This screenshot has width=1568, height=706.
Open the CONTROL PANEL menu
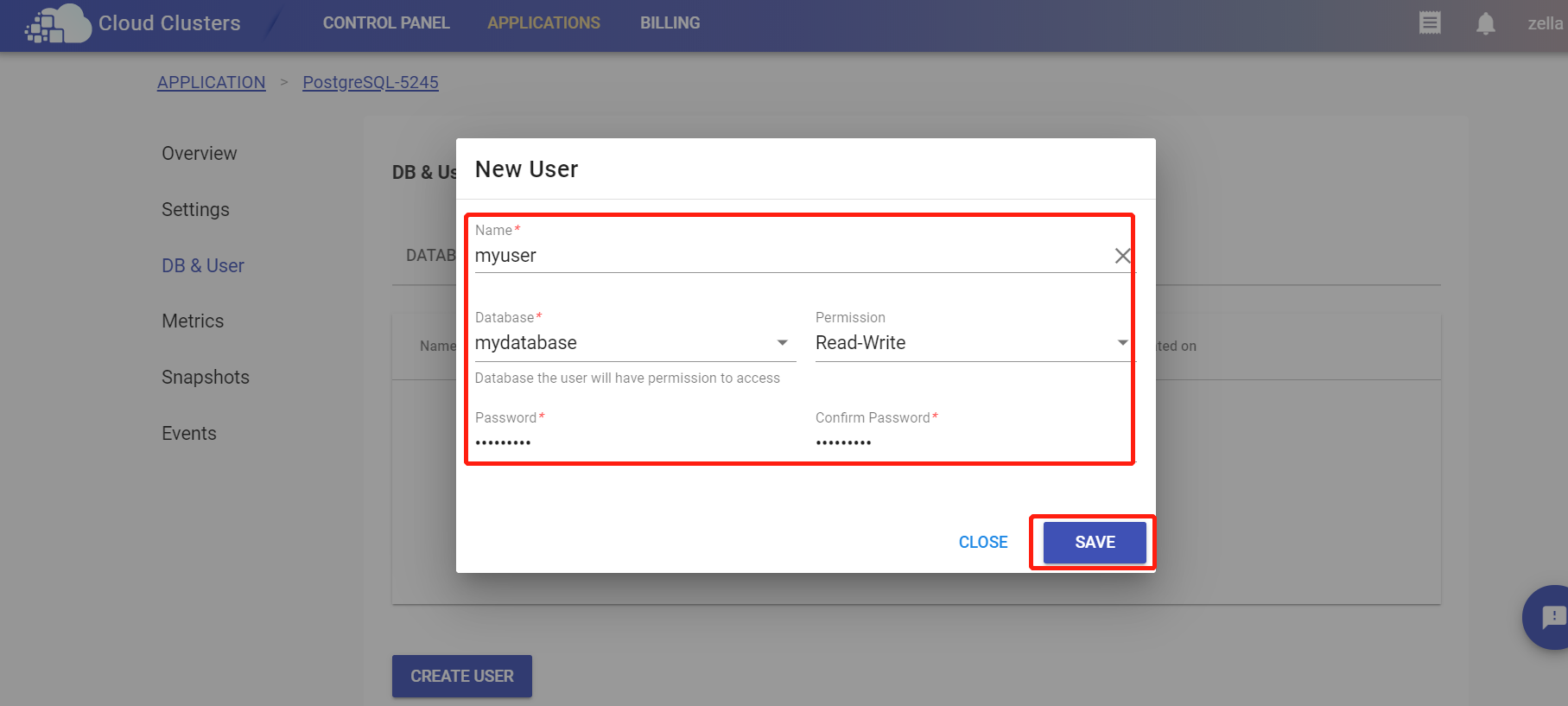(386, 23)
